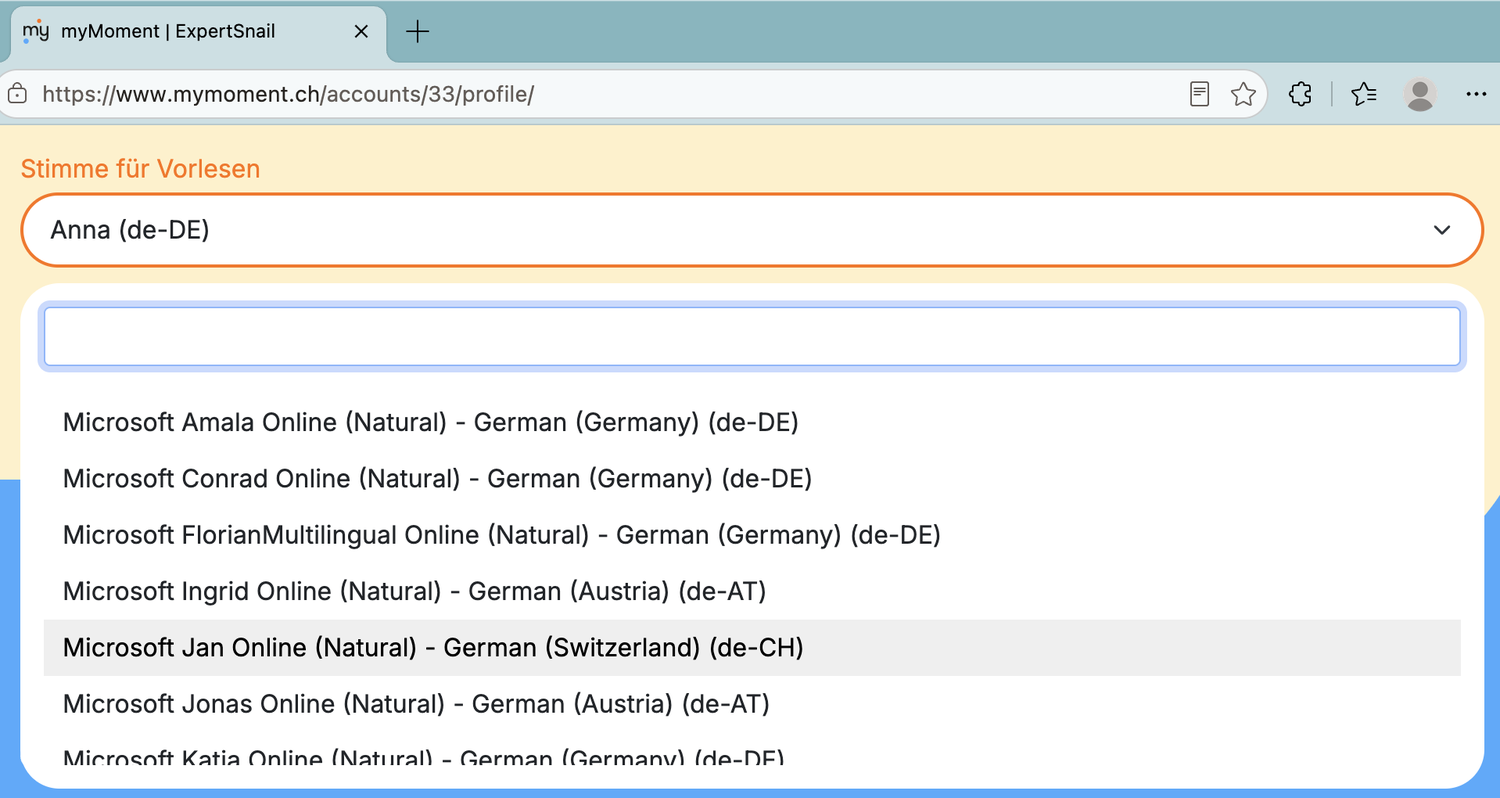Screen dimensions: 1500x798
Task: Click the myMoment favicon in the tab
Action: coord(36,31)
